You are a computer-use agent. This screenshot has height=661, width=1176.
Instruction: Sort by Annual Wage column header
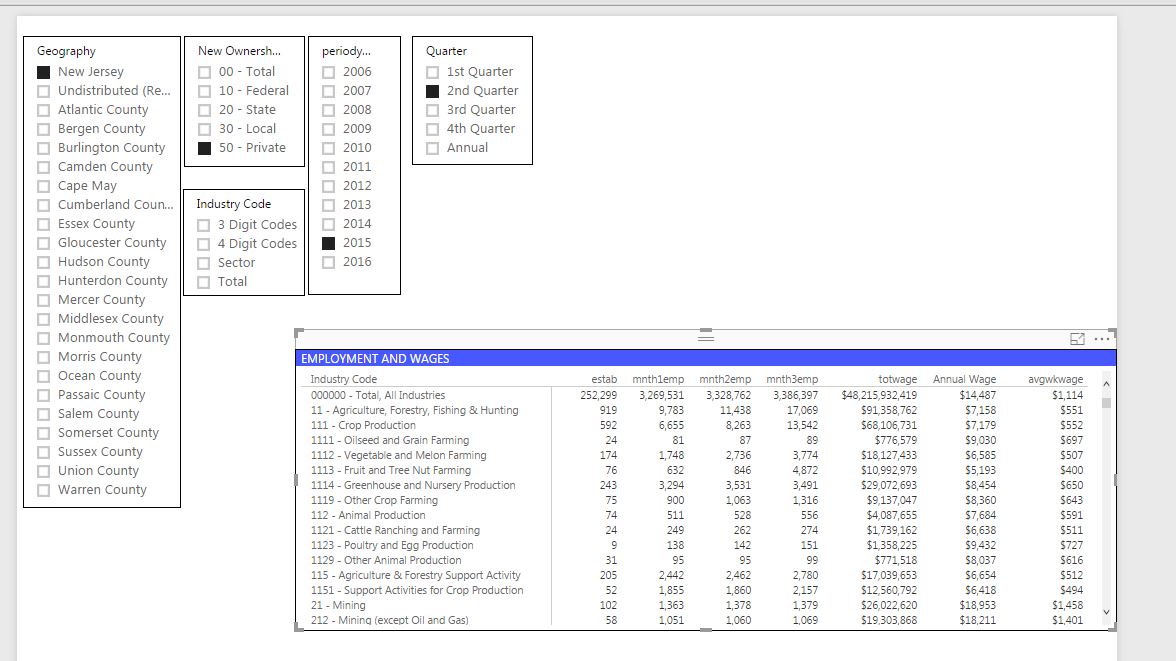point(964,379)
